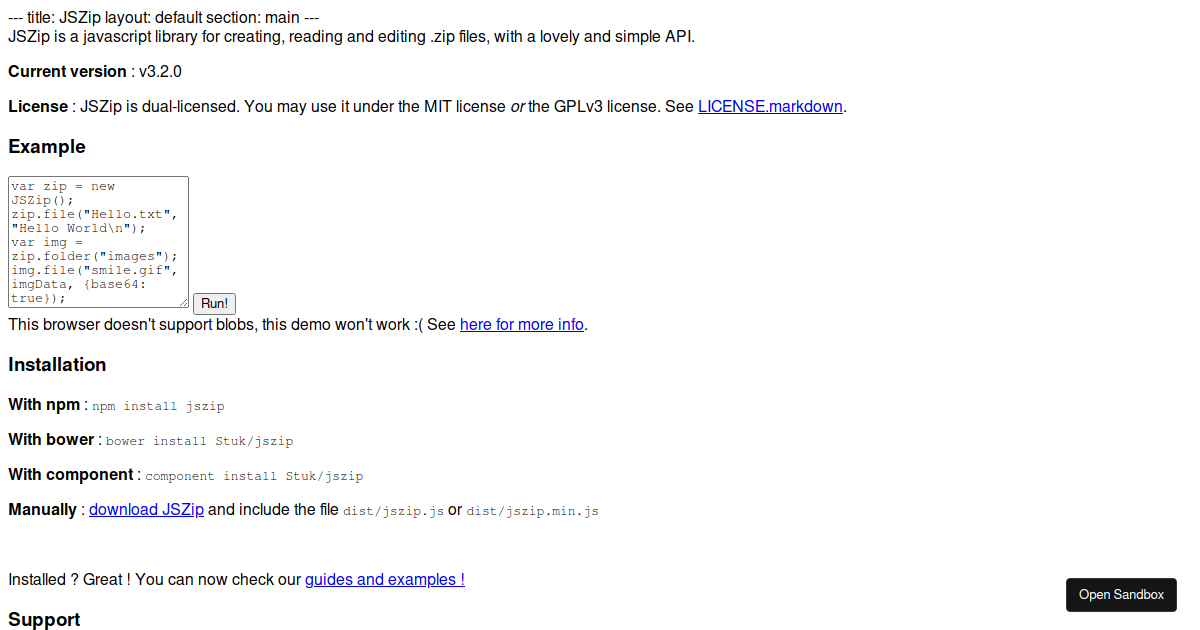Click the Run! button to execute the code
The width and height of the screenshot is (1200, 630).
point(213,303)
